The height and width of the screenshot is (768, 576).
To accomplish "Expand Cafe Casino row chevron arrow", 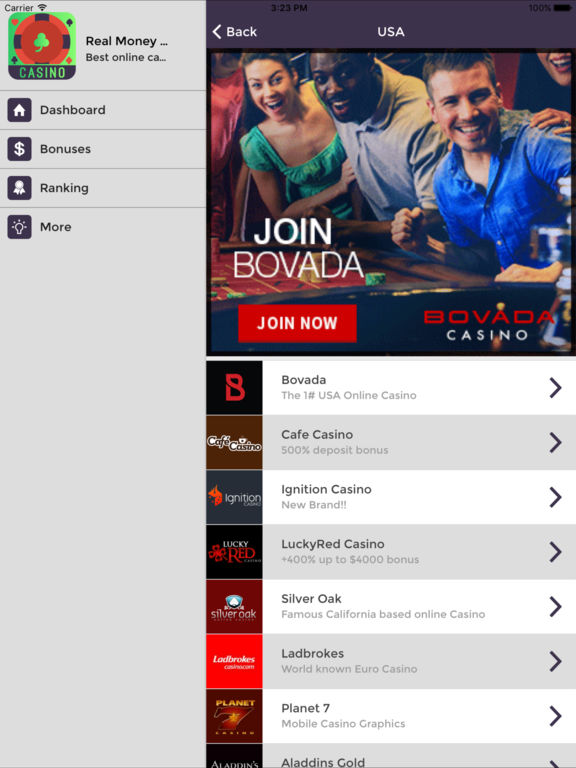I will 555,442.
